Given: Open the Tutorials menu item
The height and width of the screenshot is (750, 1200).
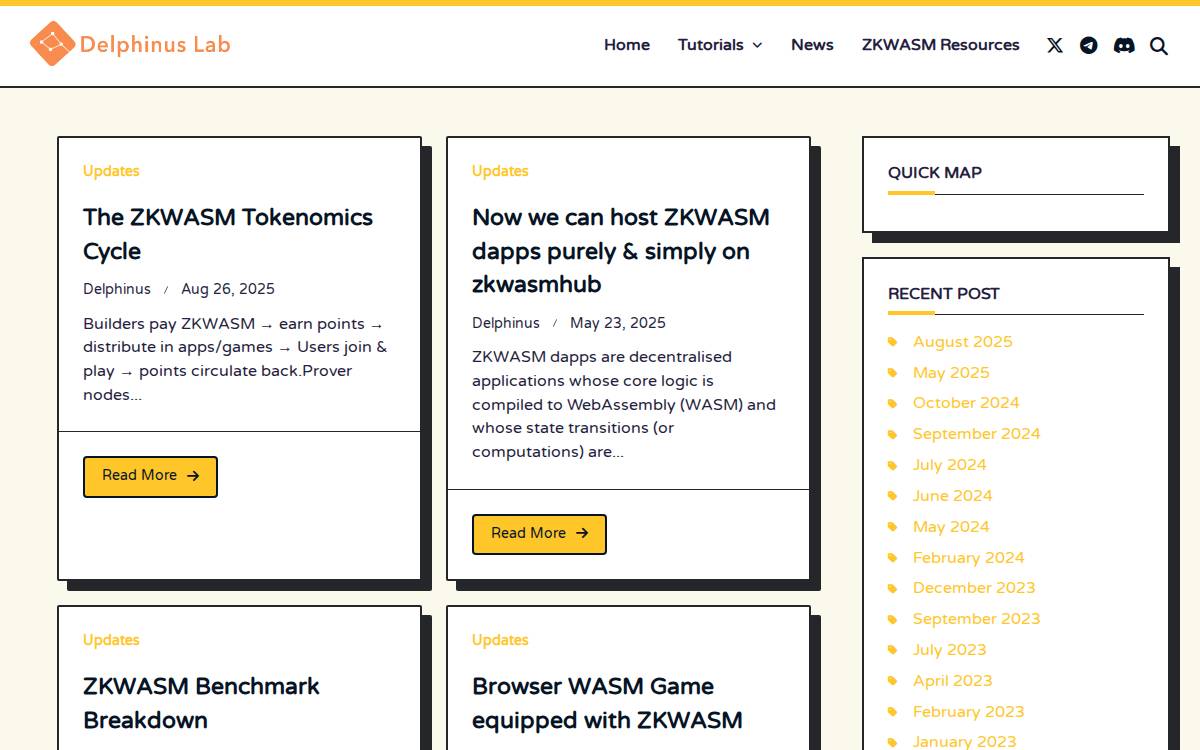Looking at the screenshot, I should click(x=711, y=45).
